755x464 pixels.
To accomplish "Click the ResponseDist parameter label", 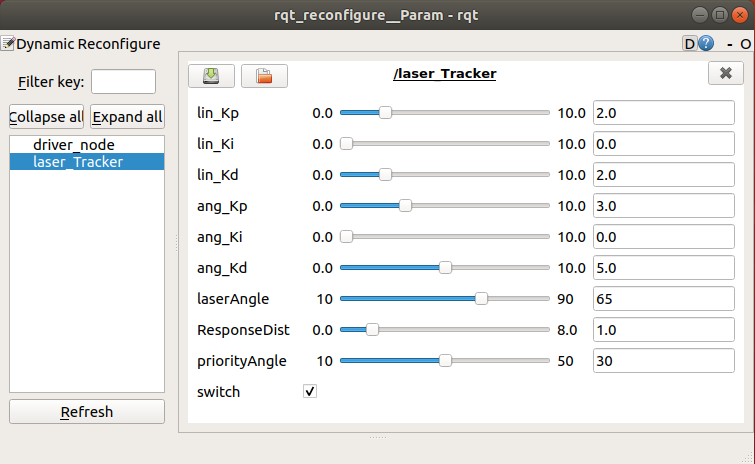I will [x=243, y=330].
